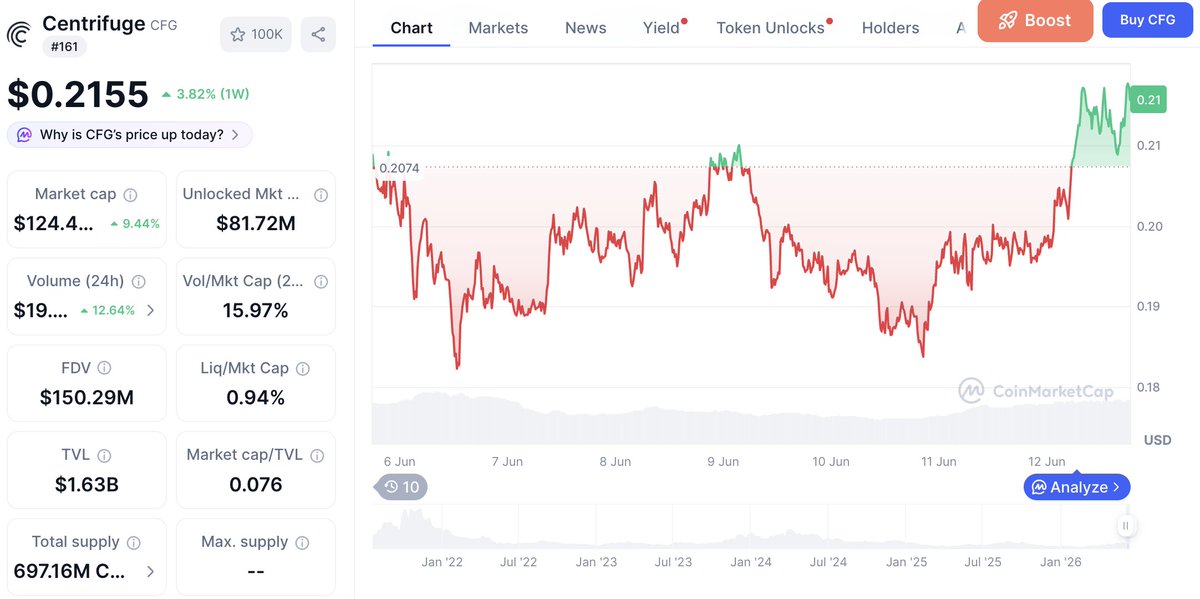Click the Centrifuge logo icon

click(19, 35)
